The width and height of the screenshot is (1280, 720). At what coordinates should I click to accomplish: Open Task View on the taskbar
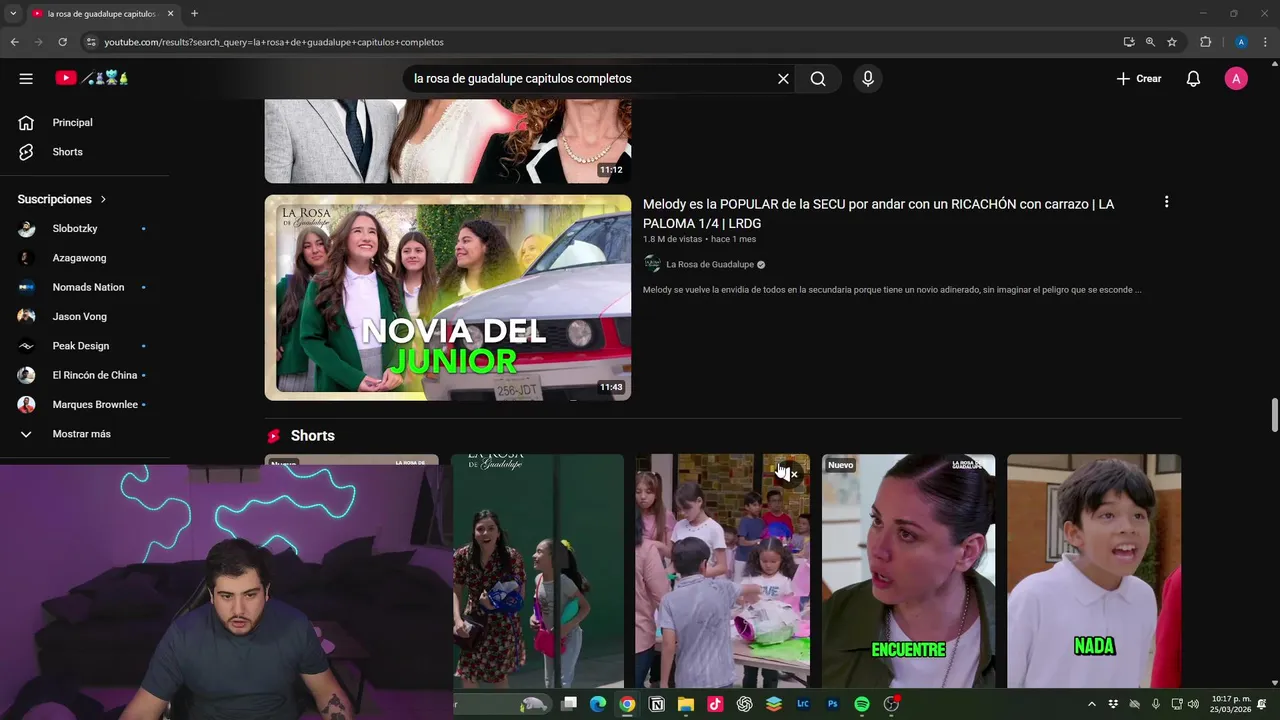(569, 704)
